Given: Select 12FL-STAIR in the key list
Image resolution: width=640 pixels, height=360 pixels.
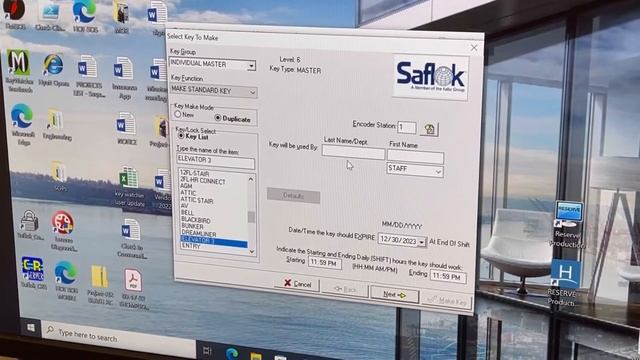Looking at the screenshot, I should pyautogui.click(x=195, y=173).
